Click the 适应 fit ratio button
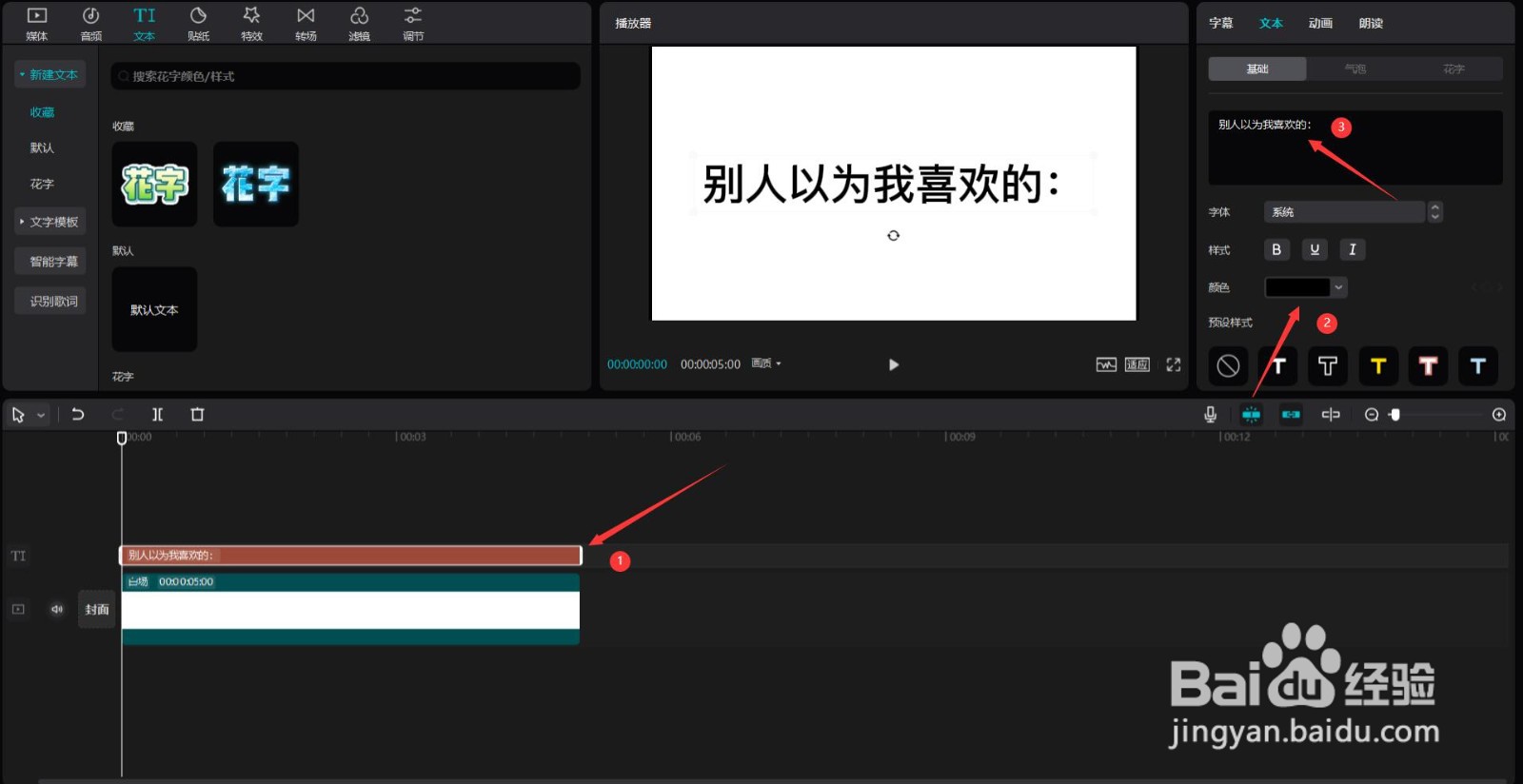 [x=1137, y=364]
